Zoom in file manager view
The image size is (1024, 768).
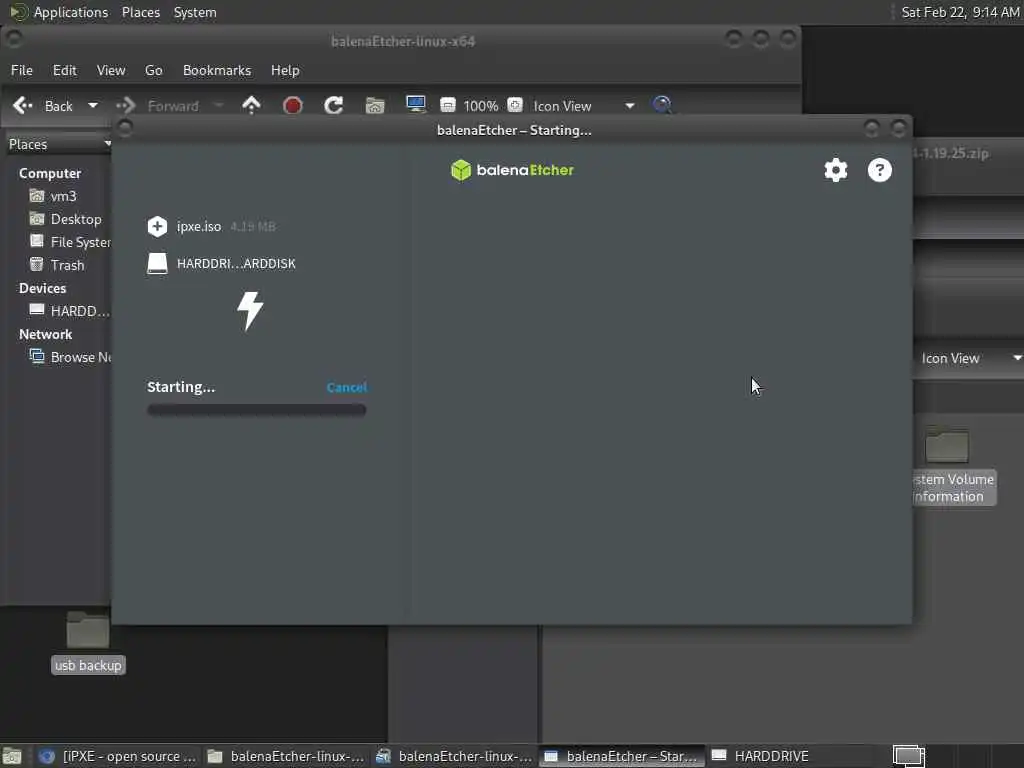click(x=515, y=105)
